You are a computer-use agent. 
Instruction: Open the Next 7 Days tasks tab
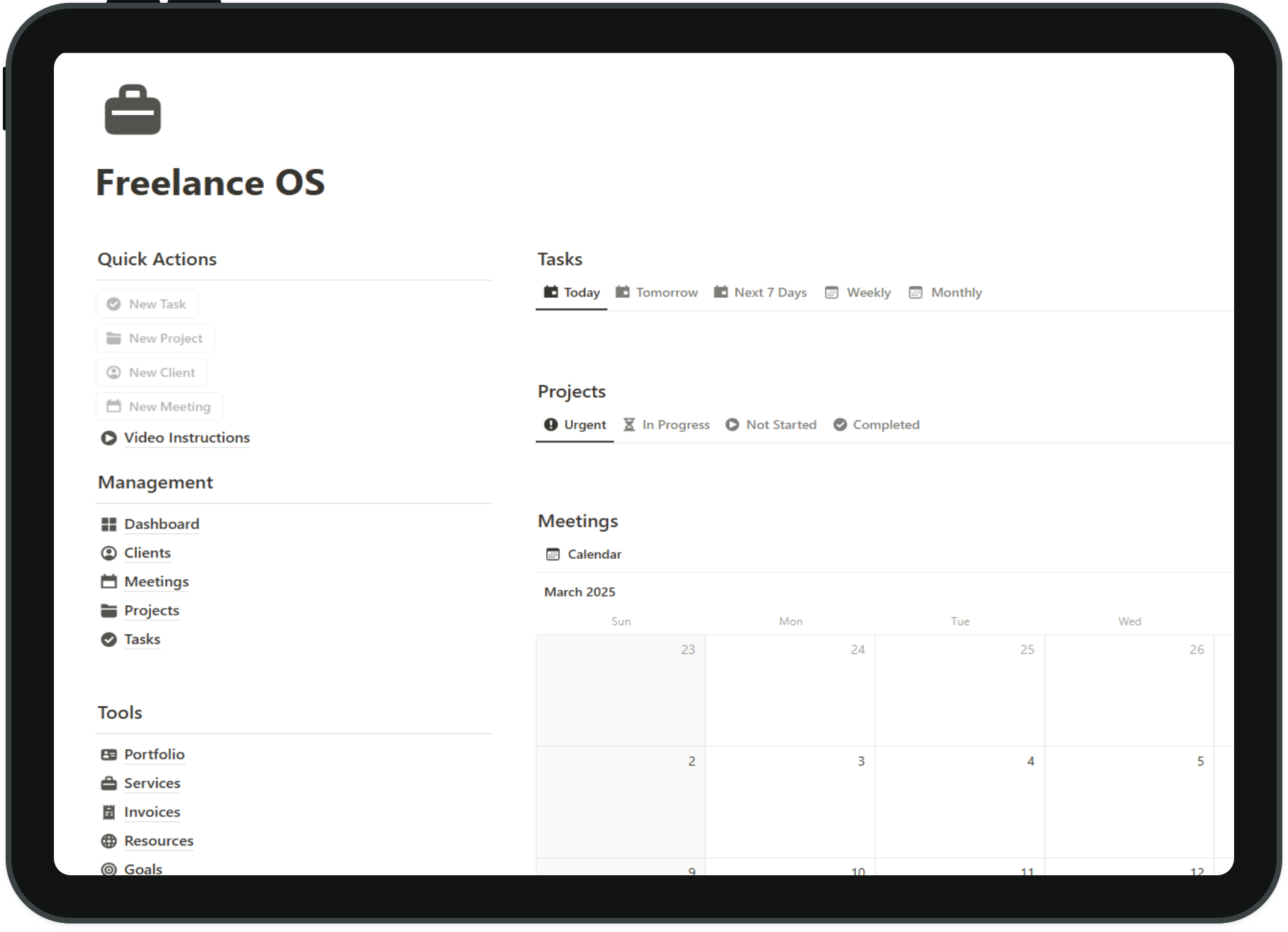pos(760,292)
